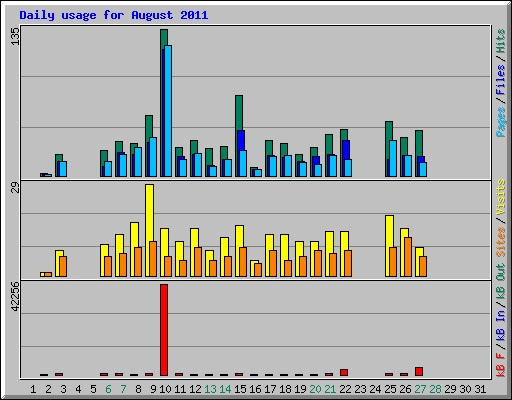
Task: Click day 1 on the x-axis
Action: 33,389
